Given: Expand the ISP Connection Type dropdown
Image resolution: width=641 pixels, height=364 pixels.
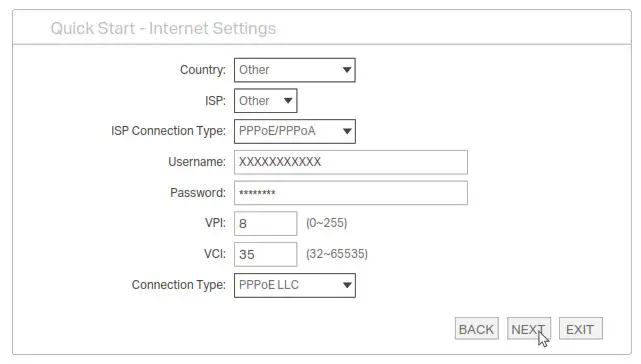Looking at the screenshot, I should tap(294, 131).
